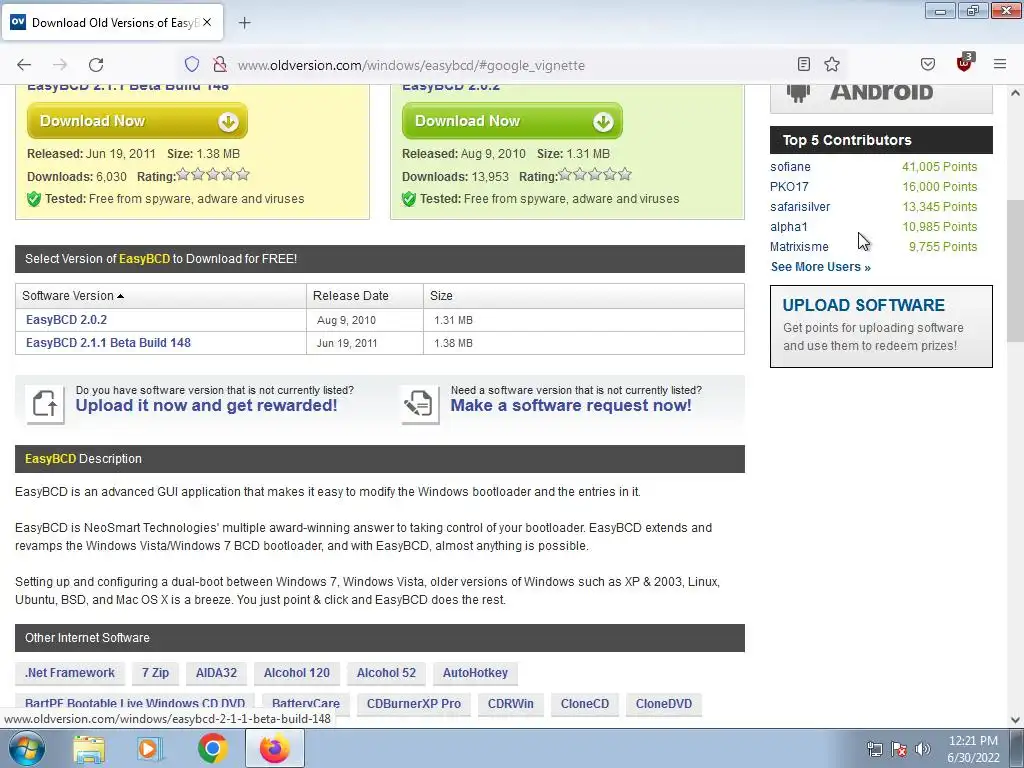The image size is (1024, 768).
Task: Select the Download Old Versions of EasyBCD tab
Action: [x=114, y=23]
